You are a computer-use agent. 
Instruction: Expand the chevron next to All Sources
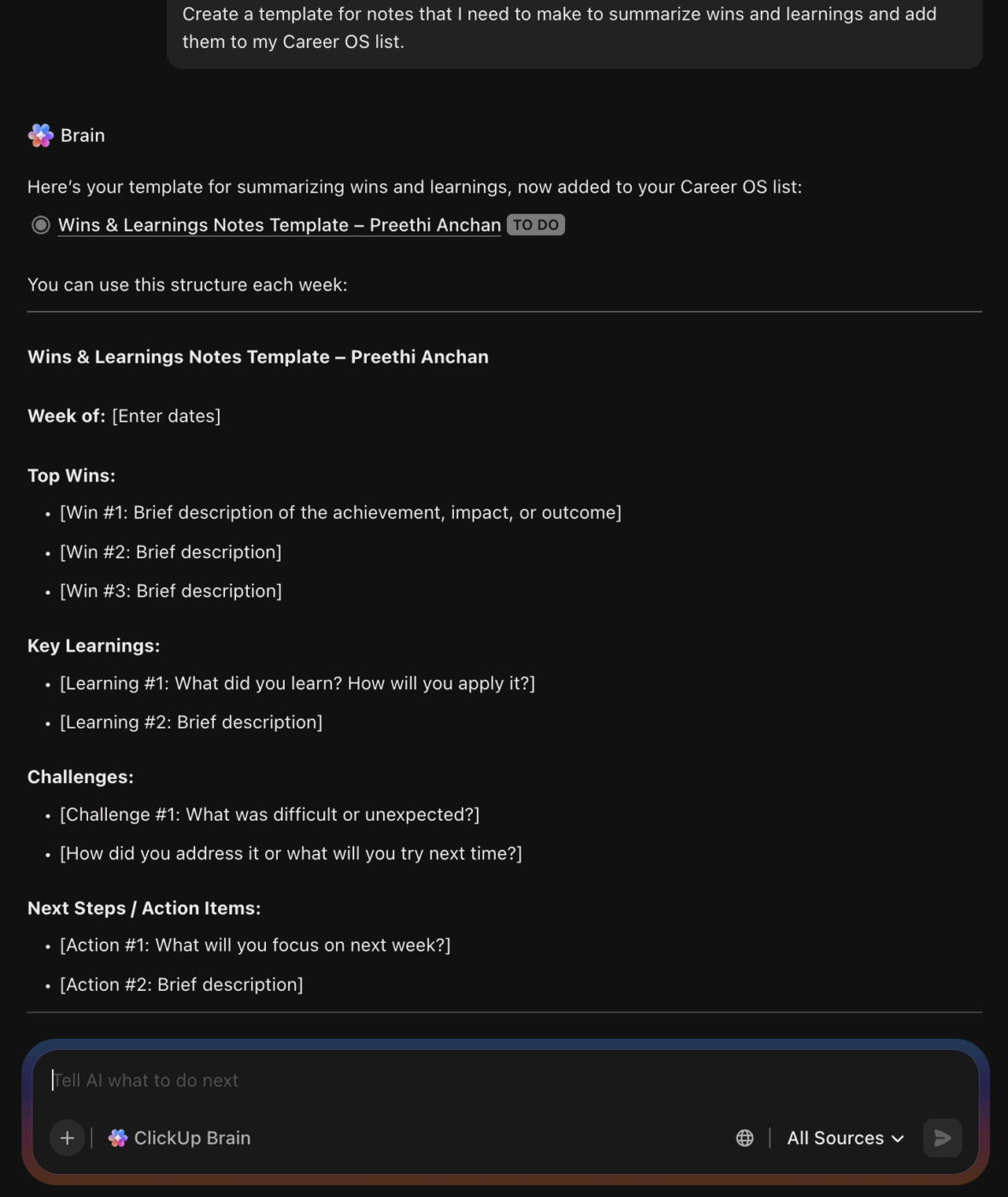pyautogui.click(x=897, y=1139)
